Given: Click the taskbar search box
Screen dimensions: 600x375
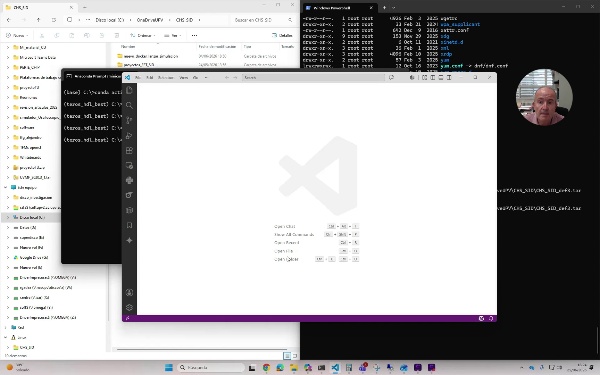Looking at the screenshot, I should [210, 367].
